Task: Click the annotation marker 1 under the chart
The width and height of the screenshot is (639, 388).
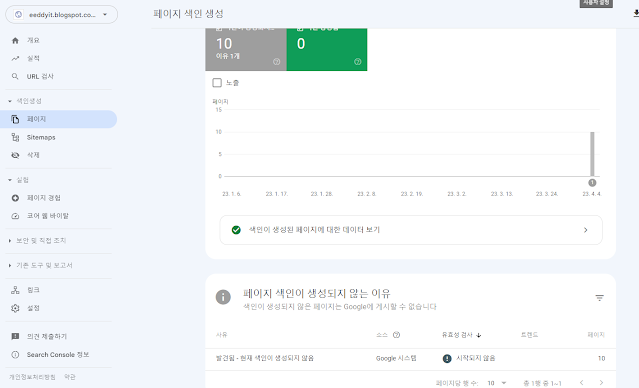Action: pyautogui.click(x=592, y=183)
